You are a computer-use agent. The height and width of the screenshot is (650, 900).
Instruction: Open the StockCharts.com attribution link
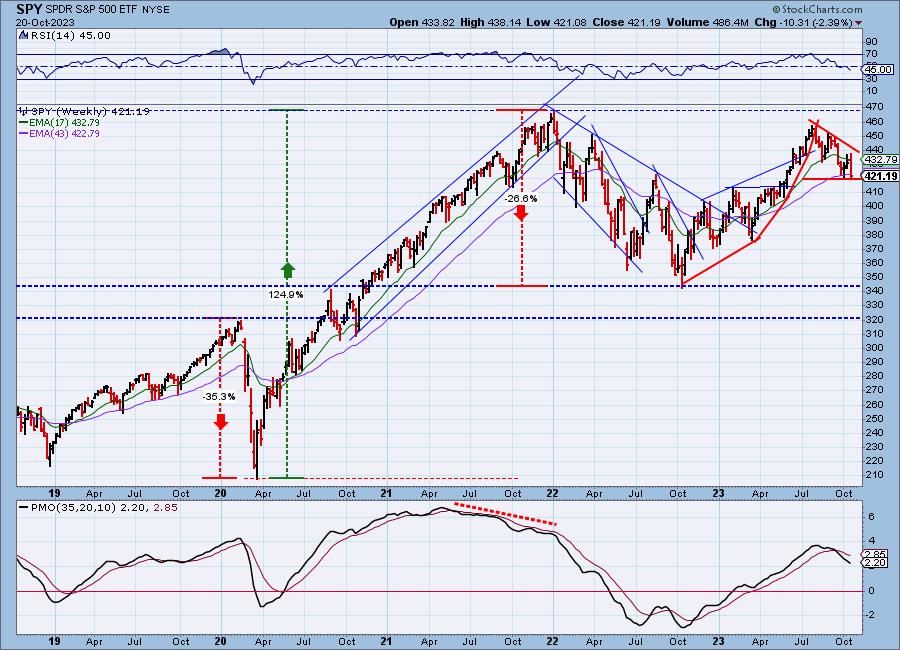click(x=817, y=9)
